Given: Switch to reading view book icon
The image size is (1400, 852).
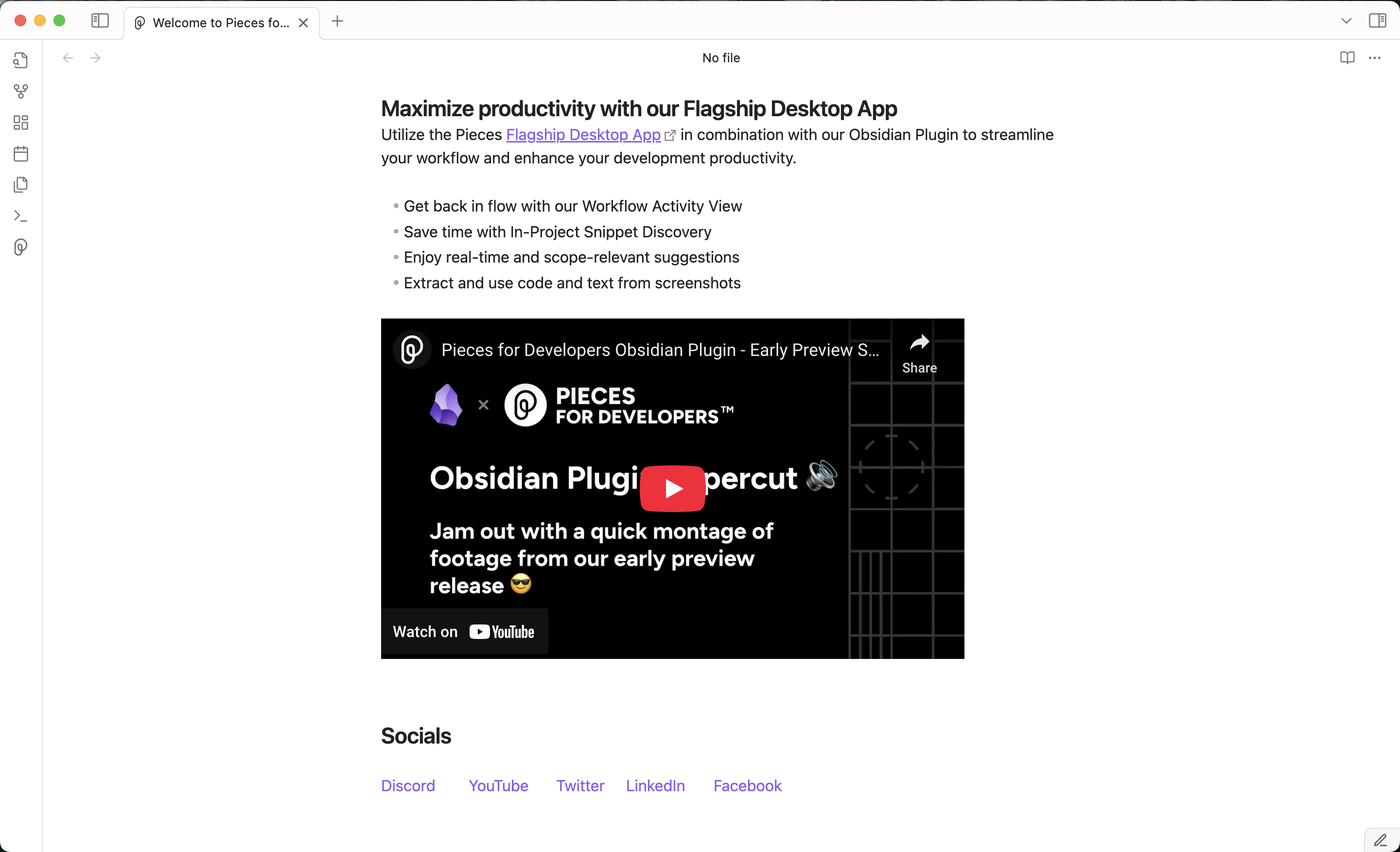Looking at the screenshot, I should (x=1347, y=58).
